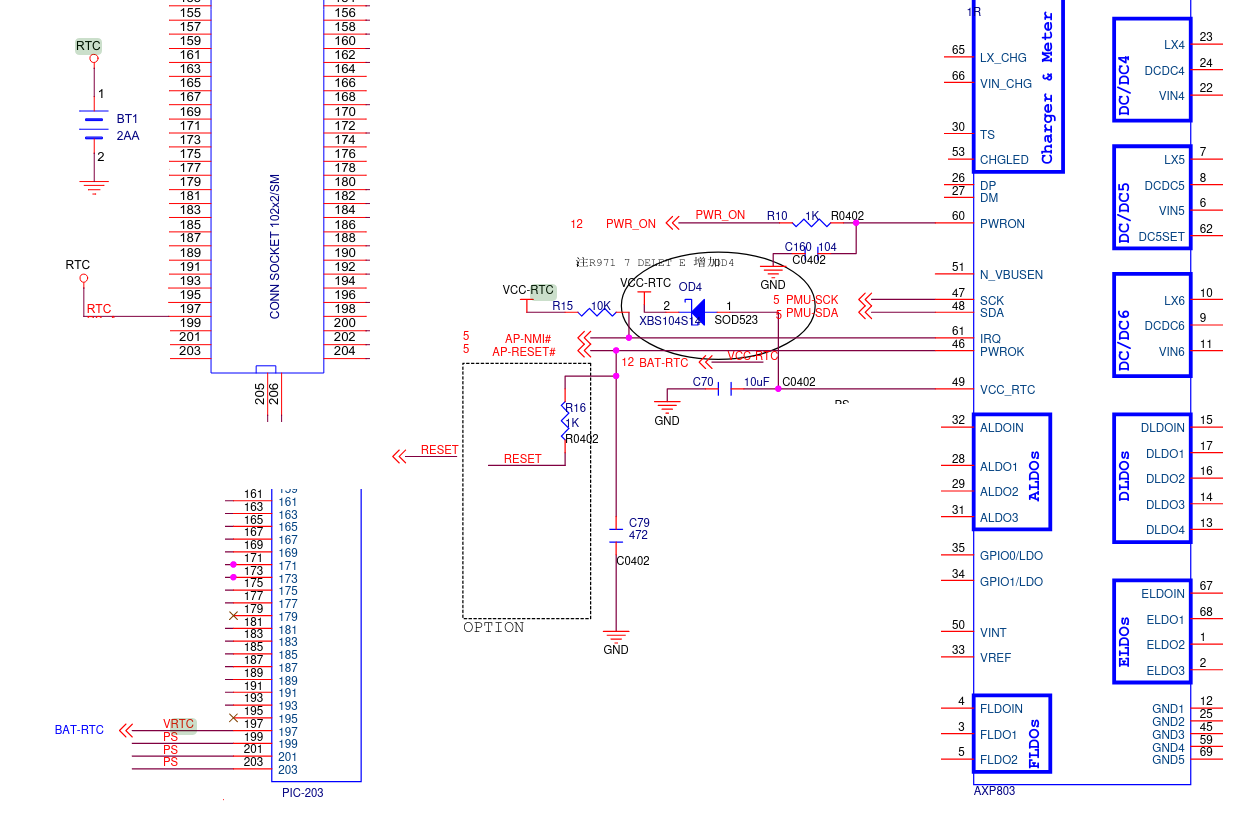Select the DC/DC4 block
This screenshot has width=1252, height=838.
coord(1152,70)
